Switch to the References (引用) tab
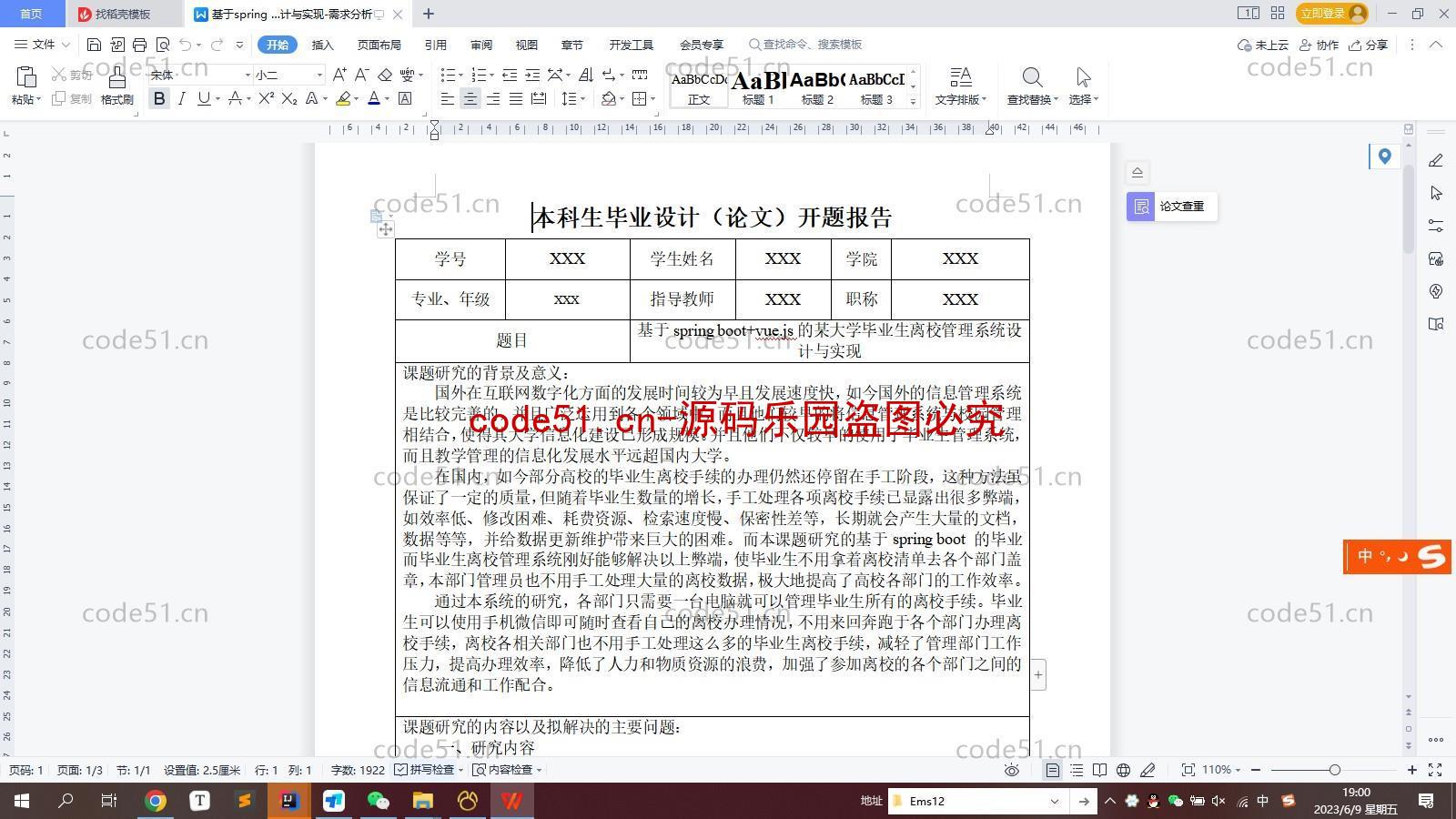 (435, 45)
